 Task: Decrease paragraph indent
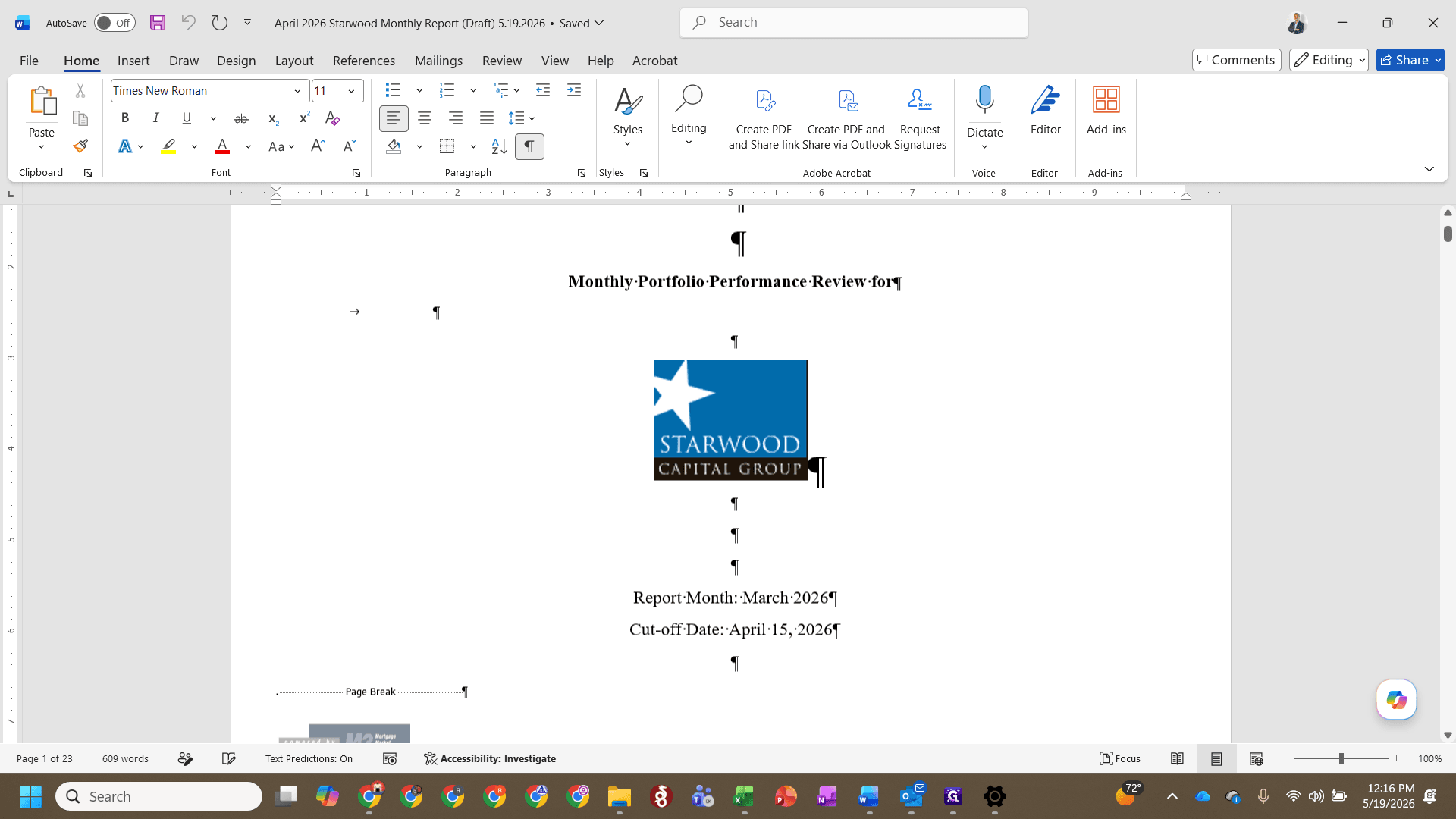(x=543, y=90)
